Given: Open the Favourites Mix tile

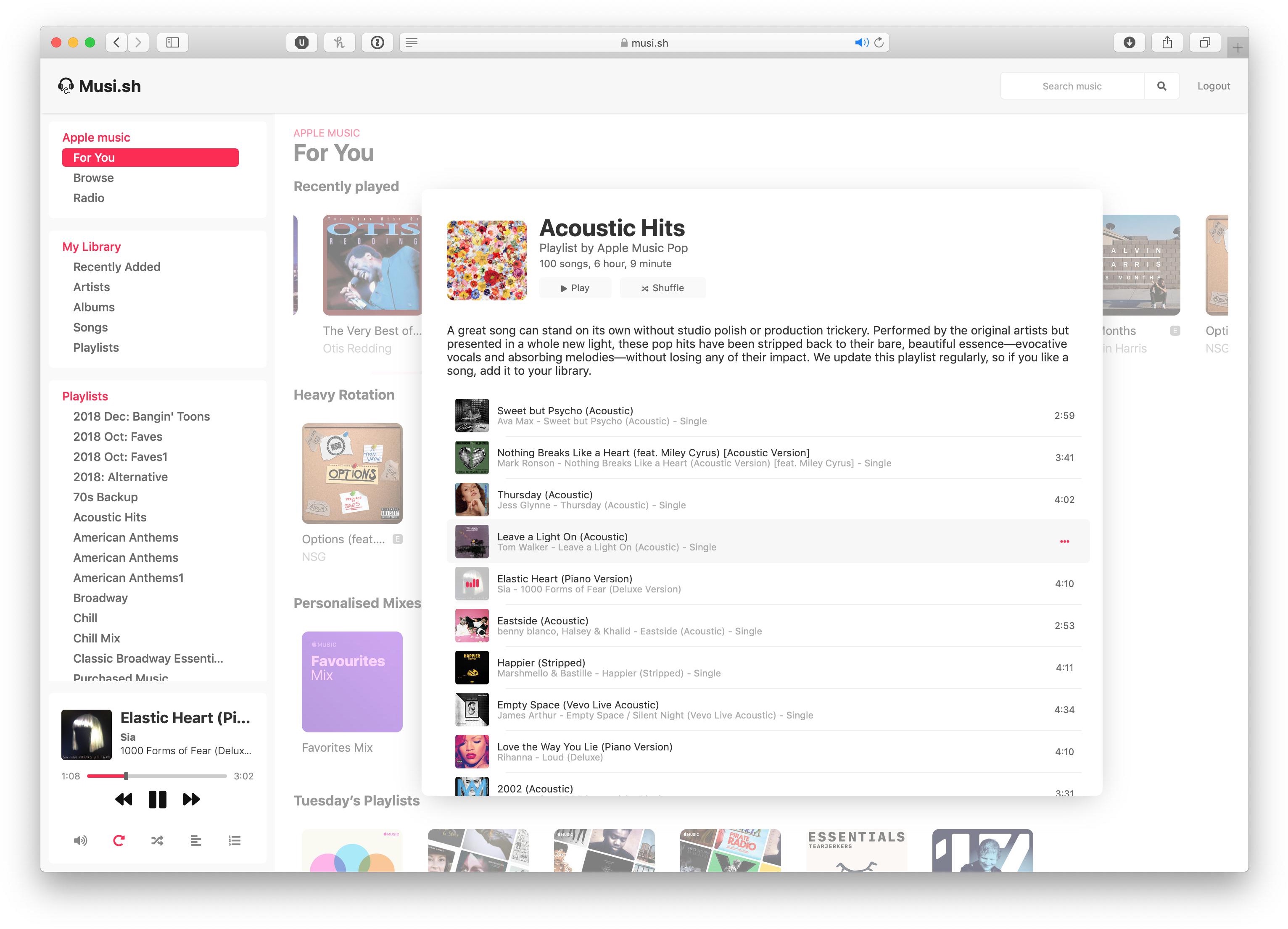Looking at the screenshot, I should (352, 682).
